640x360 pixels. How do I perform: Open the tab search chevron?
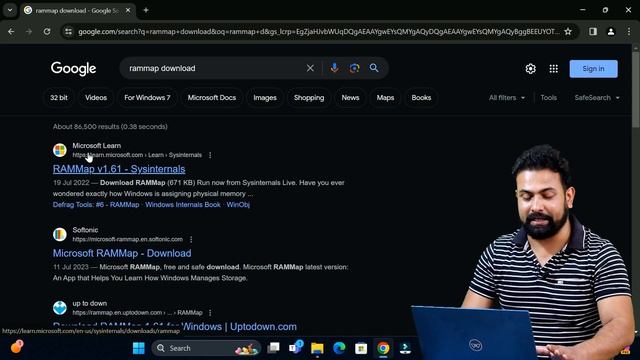point(10,10)
